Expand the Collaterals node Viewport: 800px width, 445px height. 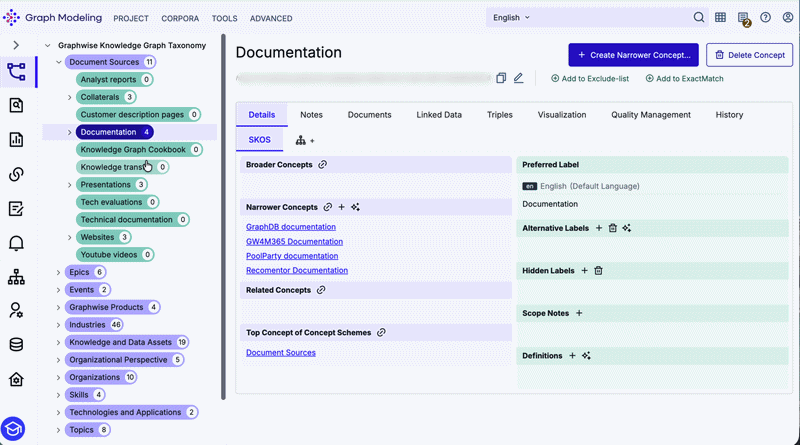pyautogui.click(x=70, y=97)
